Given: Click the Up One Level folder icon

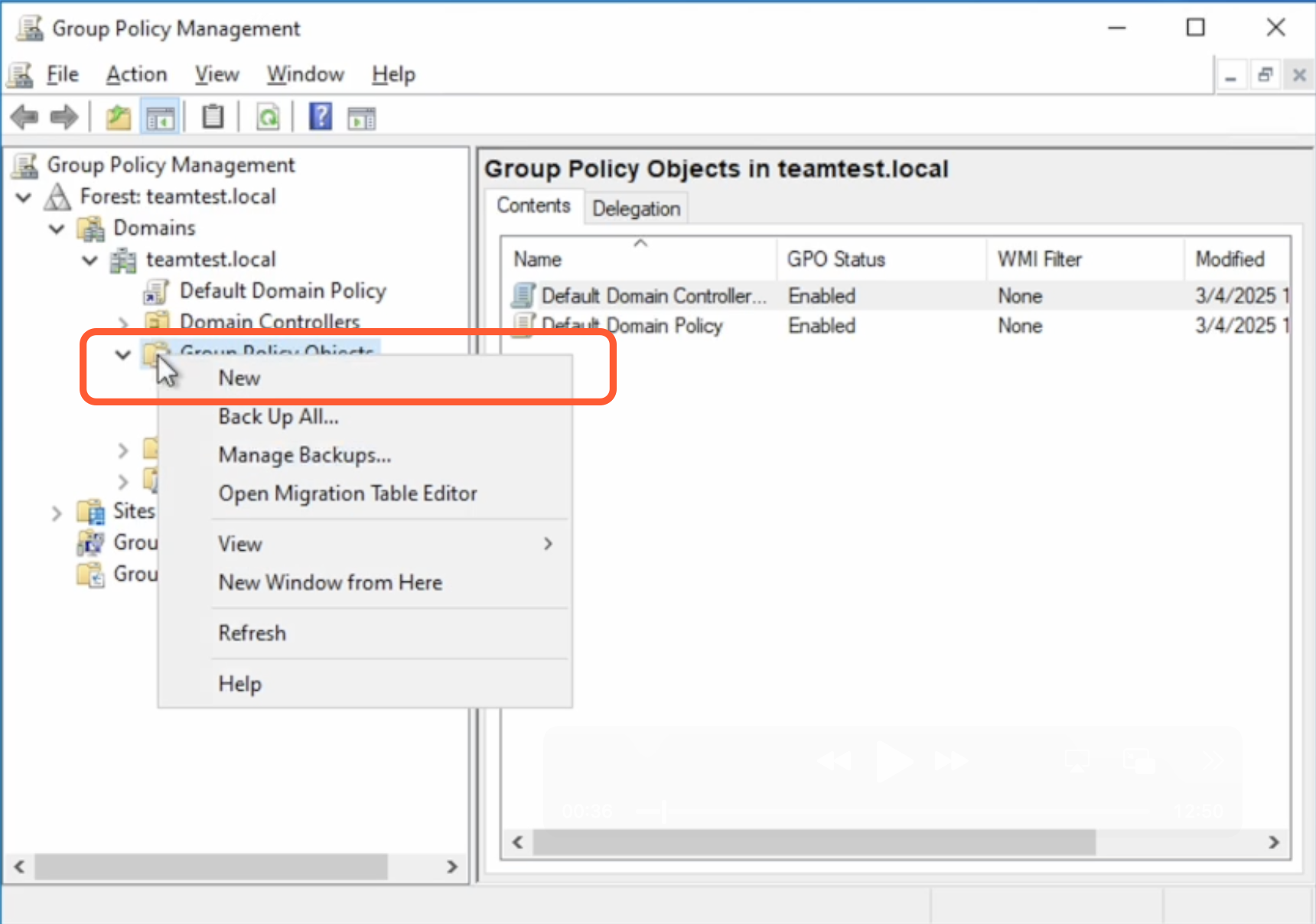Looking at the screenshot, I should 118,118.
